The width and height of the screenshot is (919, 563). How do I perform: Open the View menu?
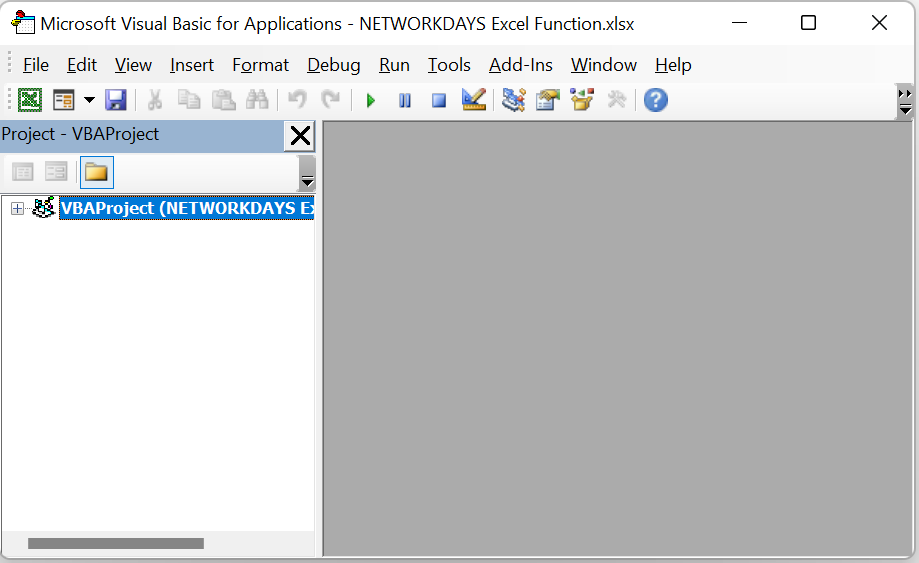pyautogui.click(x=133, y=65)
